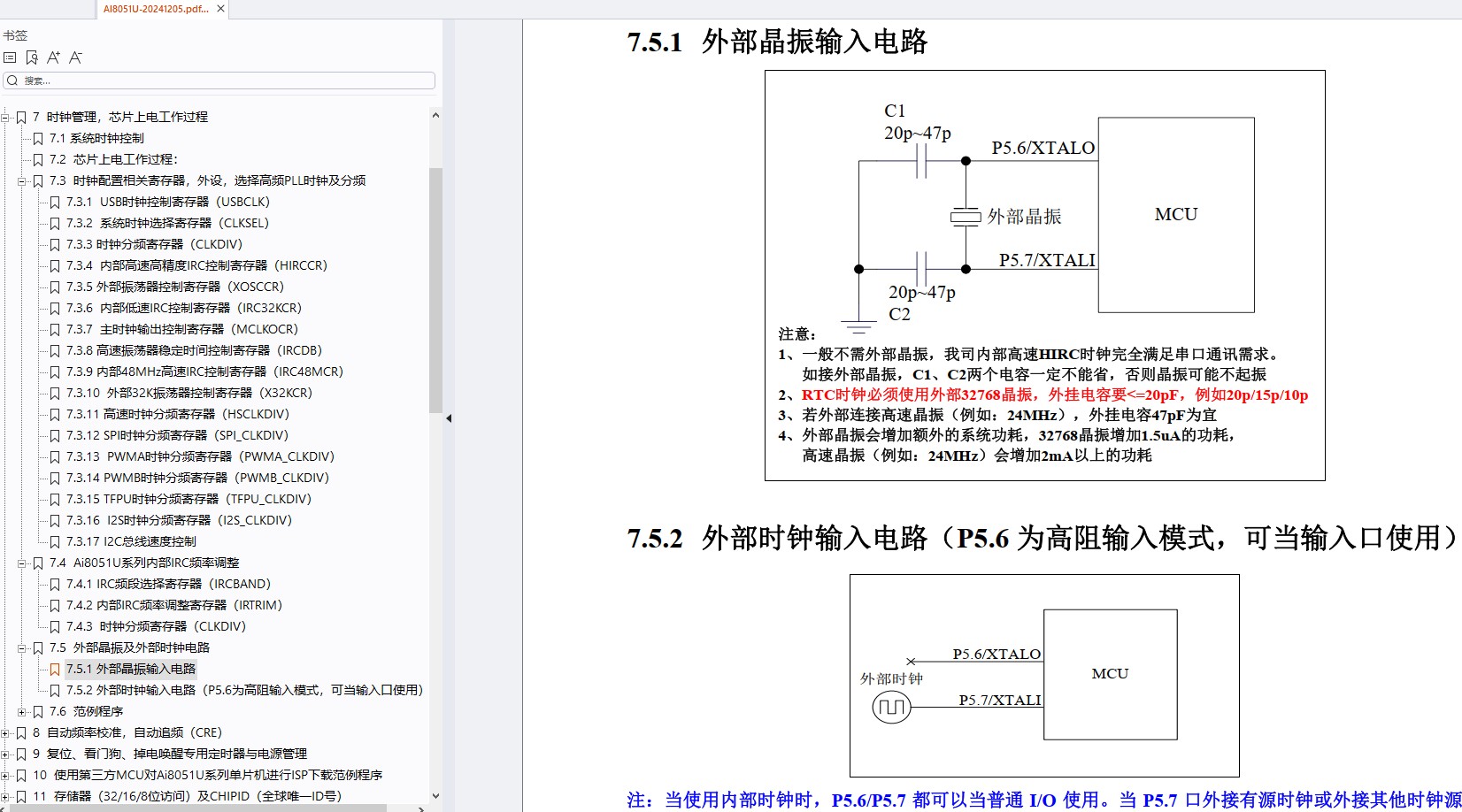Click heading 7.5.2 外部时钟输入电路 in document
The width and height of the screenshot is (1462, 812).
(x=1043, y=538)
